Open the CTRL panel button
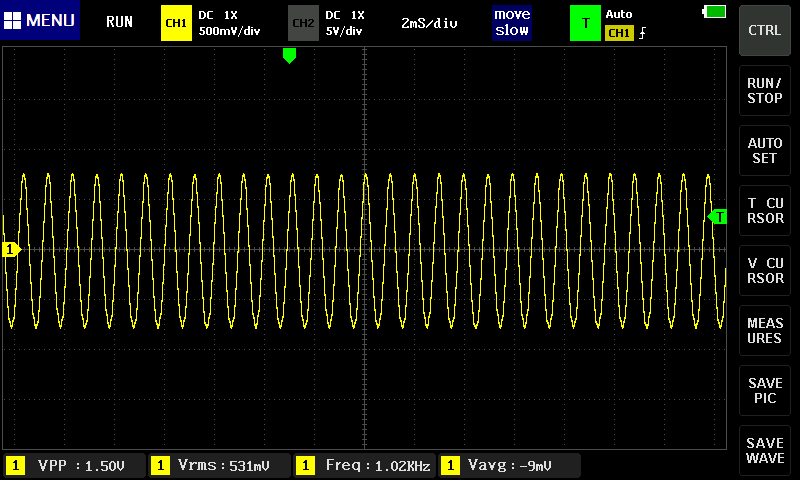Screen dimensions: 800x480 point(764,30)
